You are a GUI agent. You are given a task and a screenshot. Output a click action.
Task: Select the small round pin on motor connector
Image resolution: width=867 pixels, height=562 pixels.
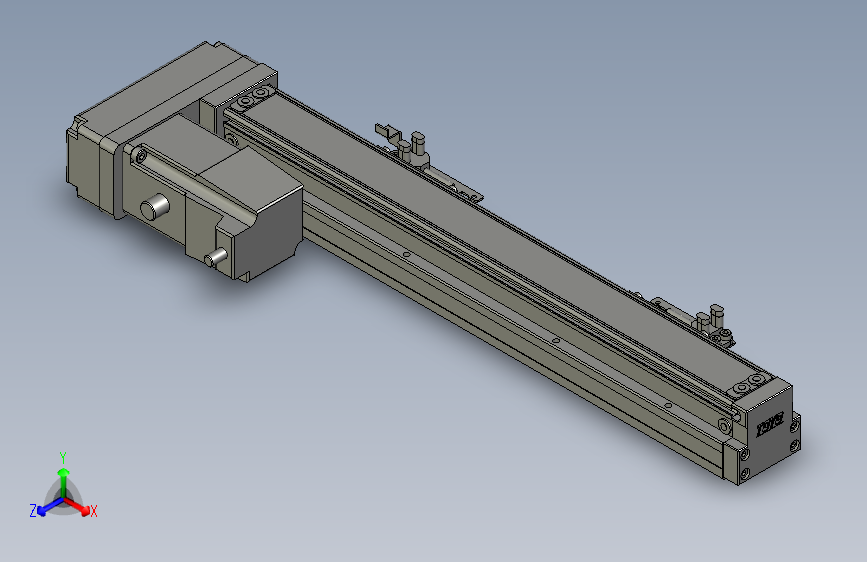click(x=216, y=257)
